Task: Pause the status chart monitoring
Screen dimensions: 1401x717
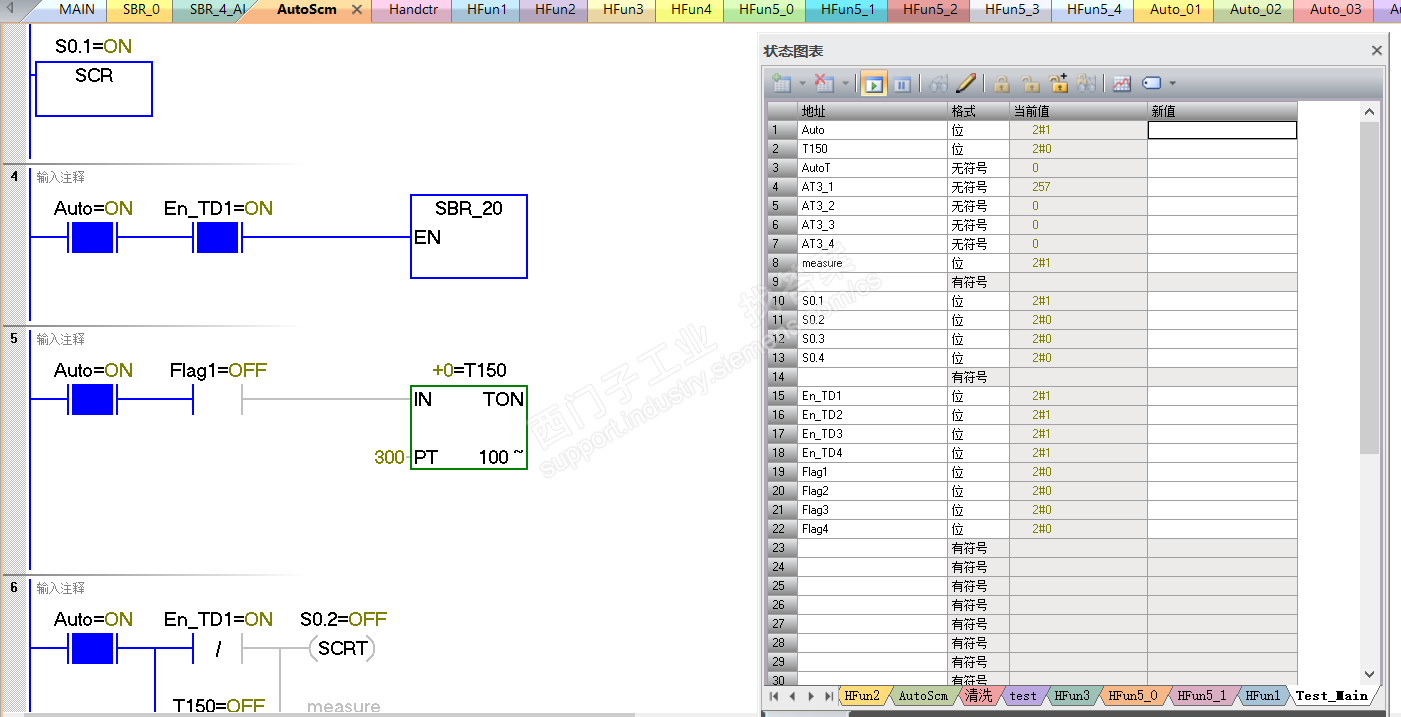Action: point(902,84)
